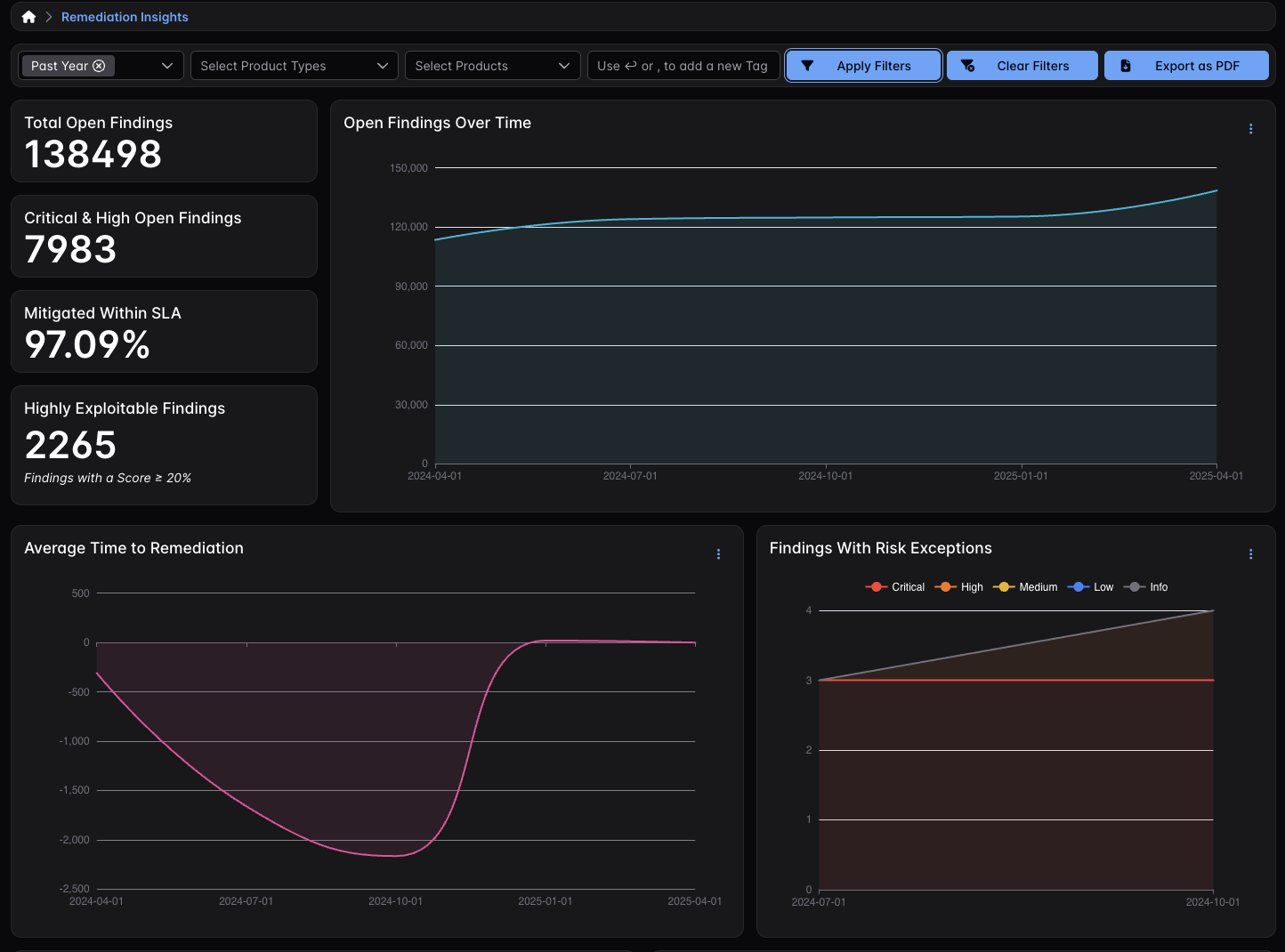
Task: Expand the Past Year date range dropdown
Action: point(166,66)
